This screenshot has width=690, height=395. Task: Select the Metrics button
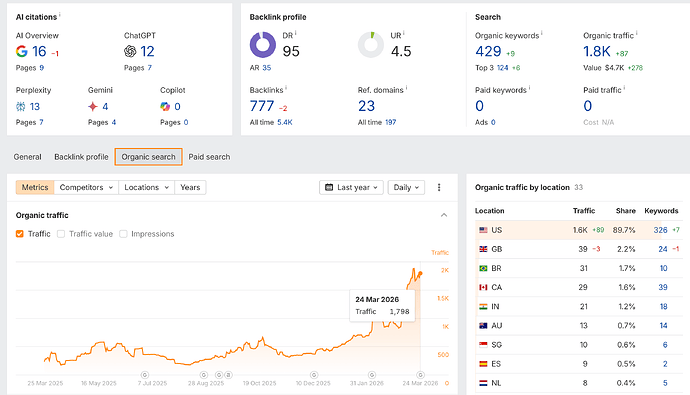(35, 187)
